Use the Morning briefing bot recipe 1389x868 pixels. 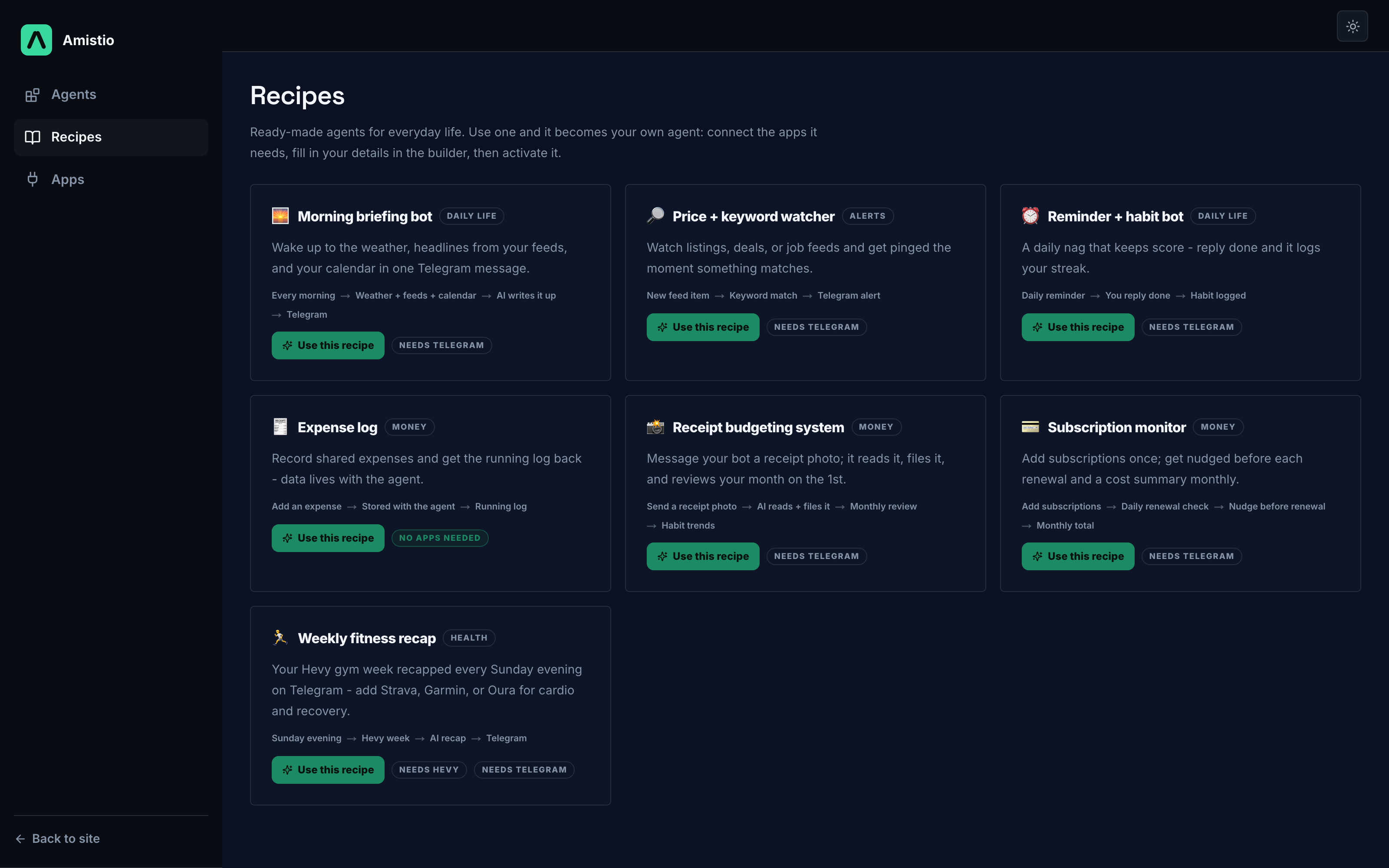pos(328,345)
